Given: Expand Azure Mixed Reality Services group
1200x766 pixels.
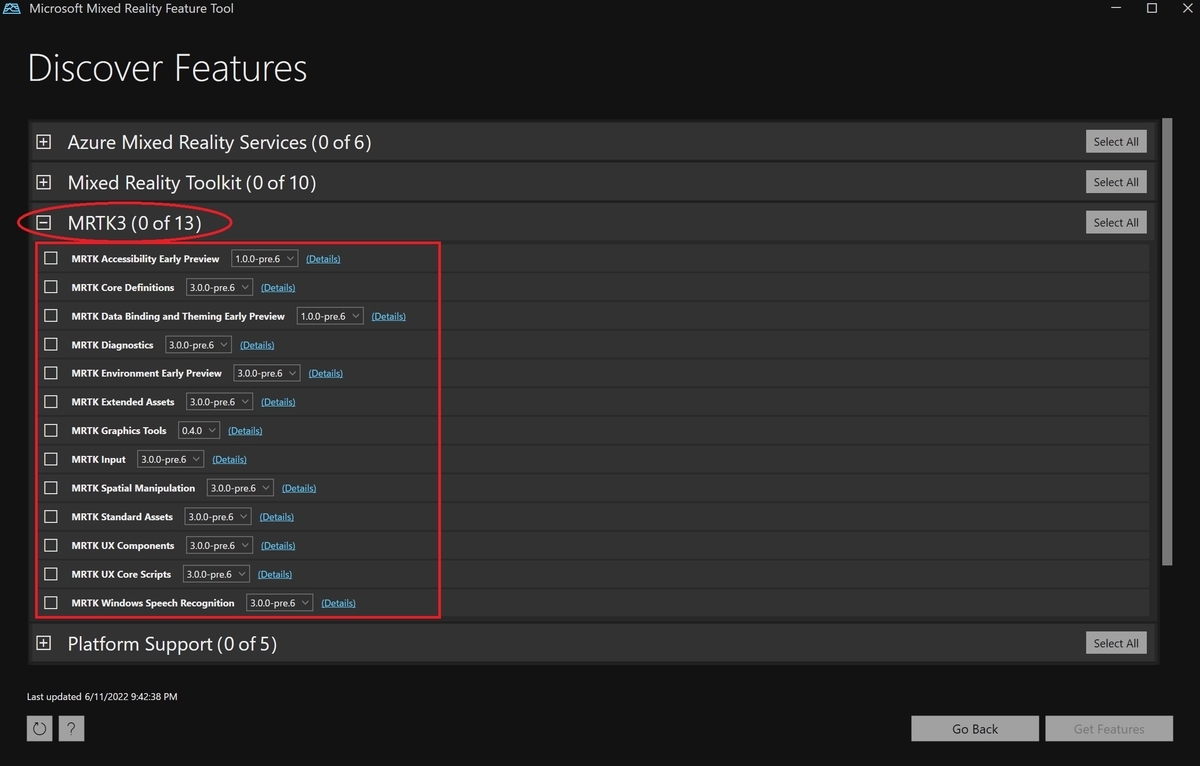Looking at the screenshot, I should [43, 142].
